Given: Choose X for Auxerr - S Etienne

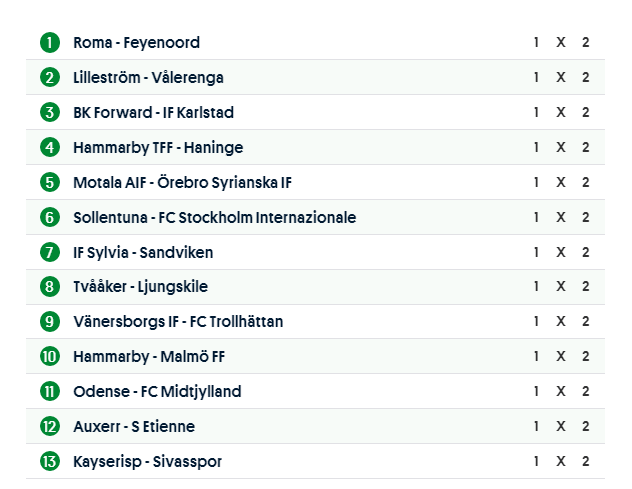Looking at the screenshot, I should 561,426.
